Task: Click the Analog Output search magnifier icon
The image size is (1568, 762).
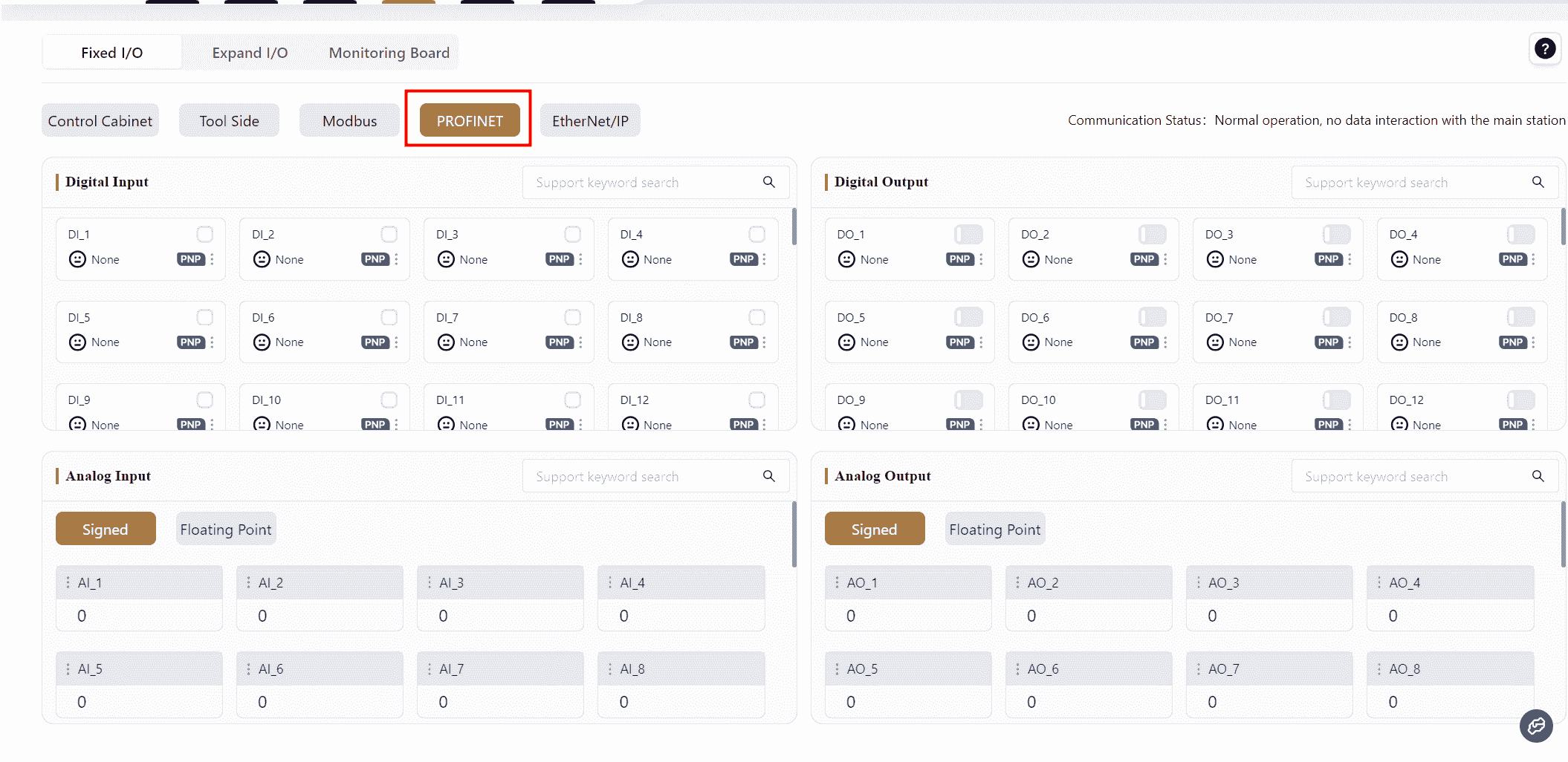Action: click(x=1538, y=477)
